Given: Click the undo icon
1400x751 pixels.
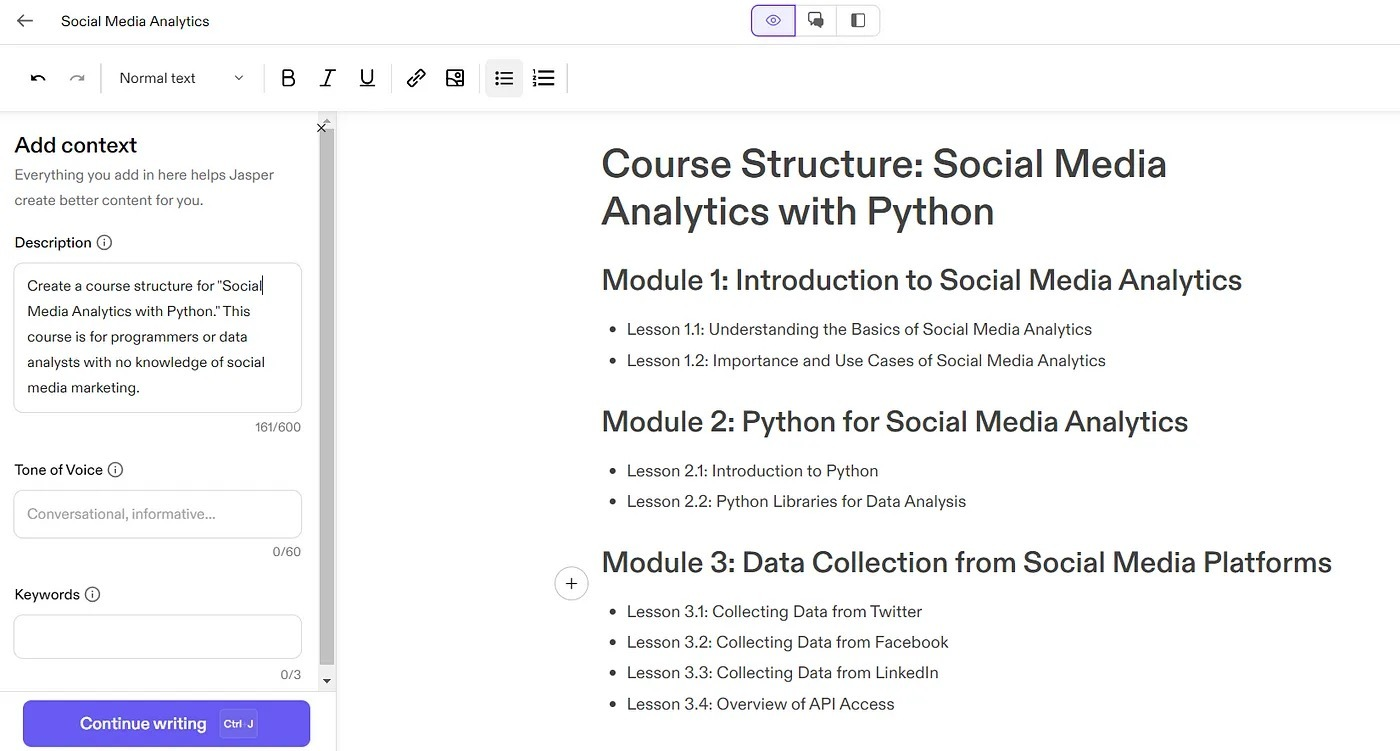Looking at the screenshot, I should coord(38,78).
